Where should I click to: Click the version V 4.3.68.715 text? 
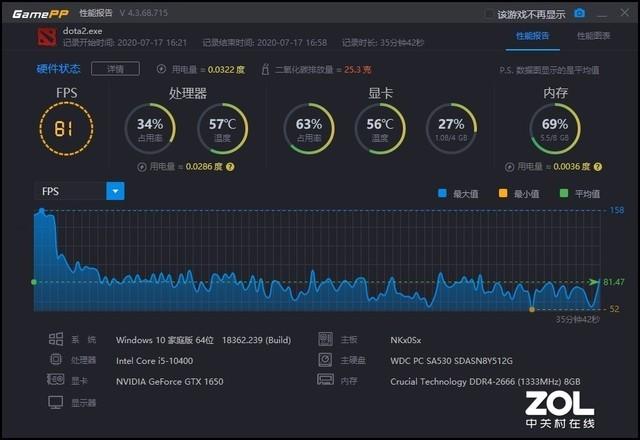(144, 13)
